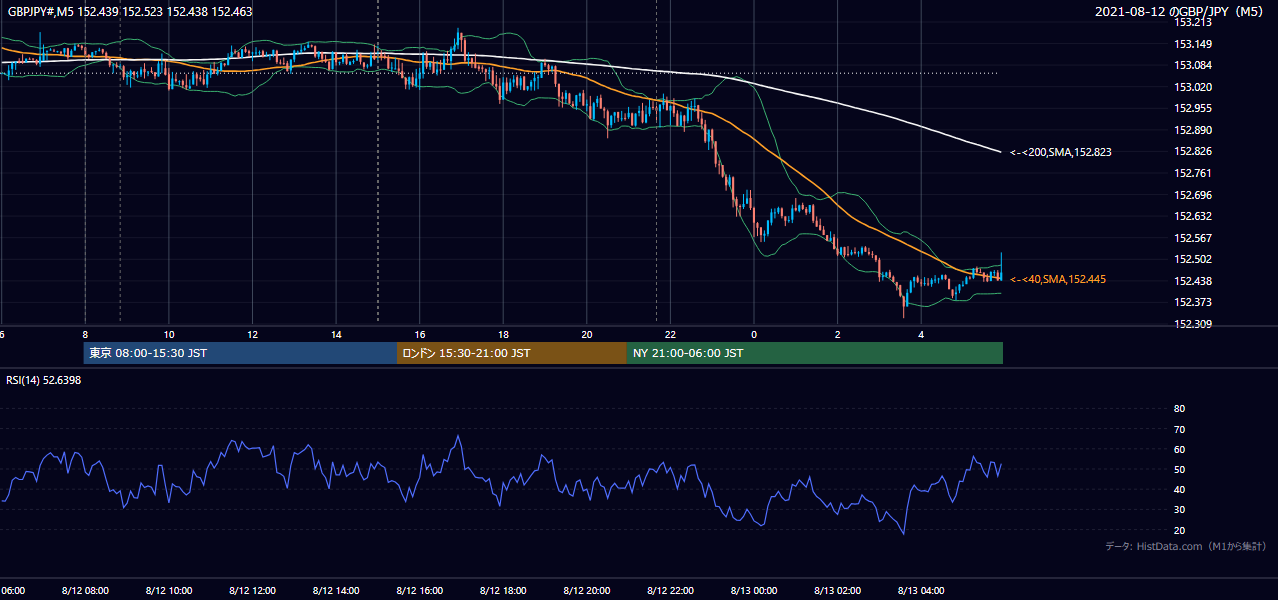Click bottom time label 8/12 18:00
This screenshot has width=1278, height=600.
coord(503,591)
